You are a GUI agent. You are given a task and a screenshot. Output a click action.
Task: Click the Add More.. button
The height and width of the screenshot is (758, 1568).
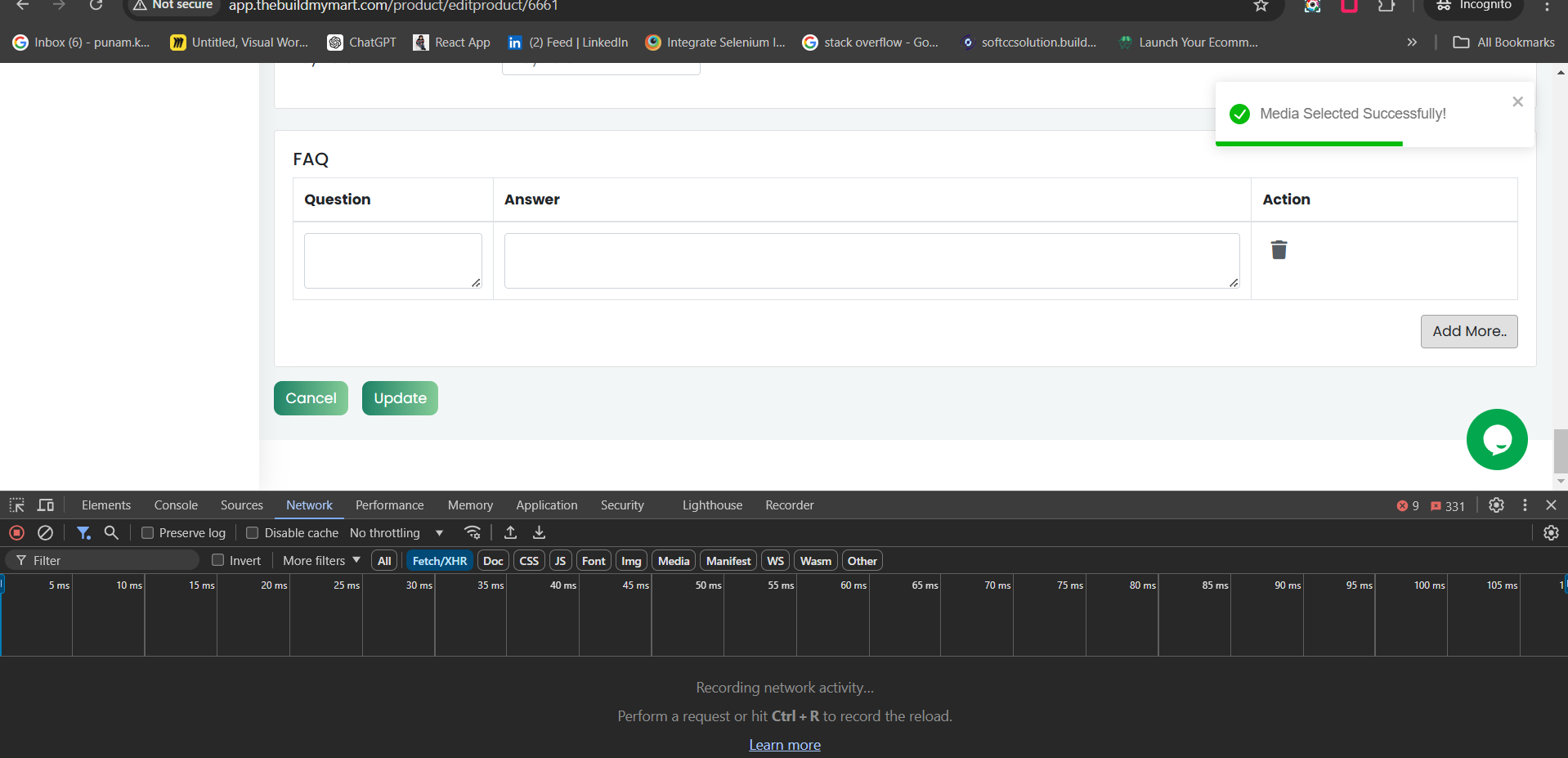tap(1469, 331)
